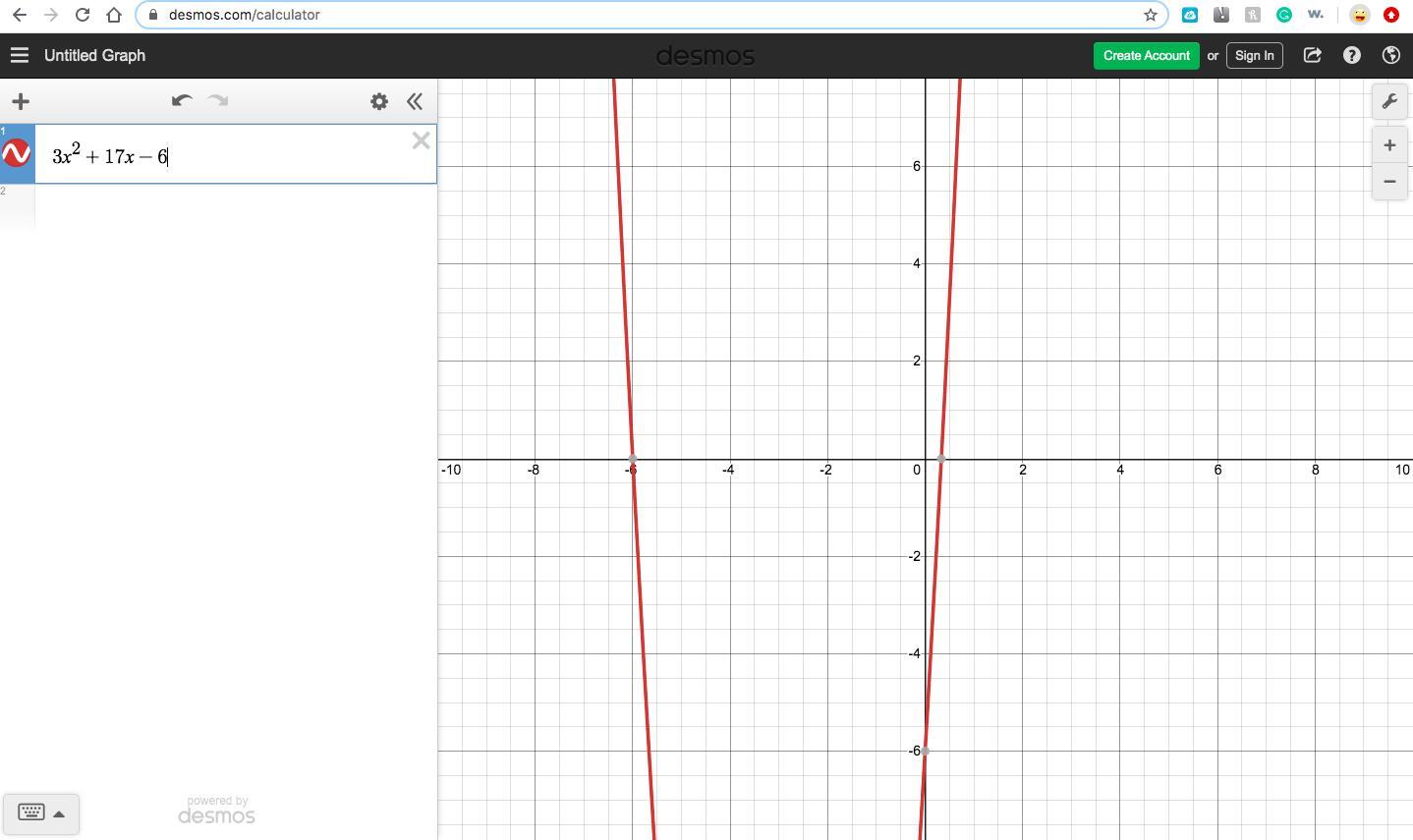This screenshot has width=1413, height=840.
Task: Open the gray book browser extension
Action: 1221,15
